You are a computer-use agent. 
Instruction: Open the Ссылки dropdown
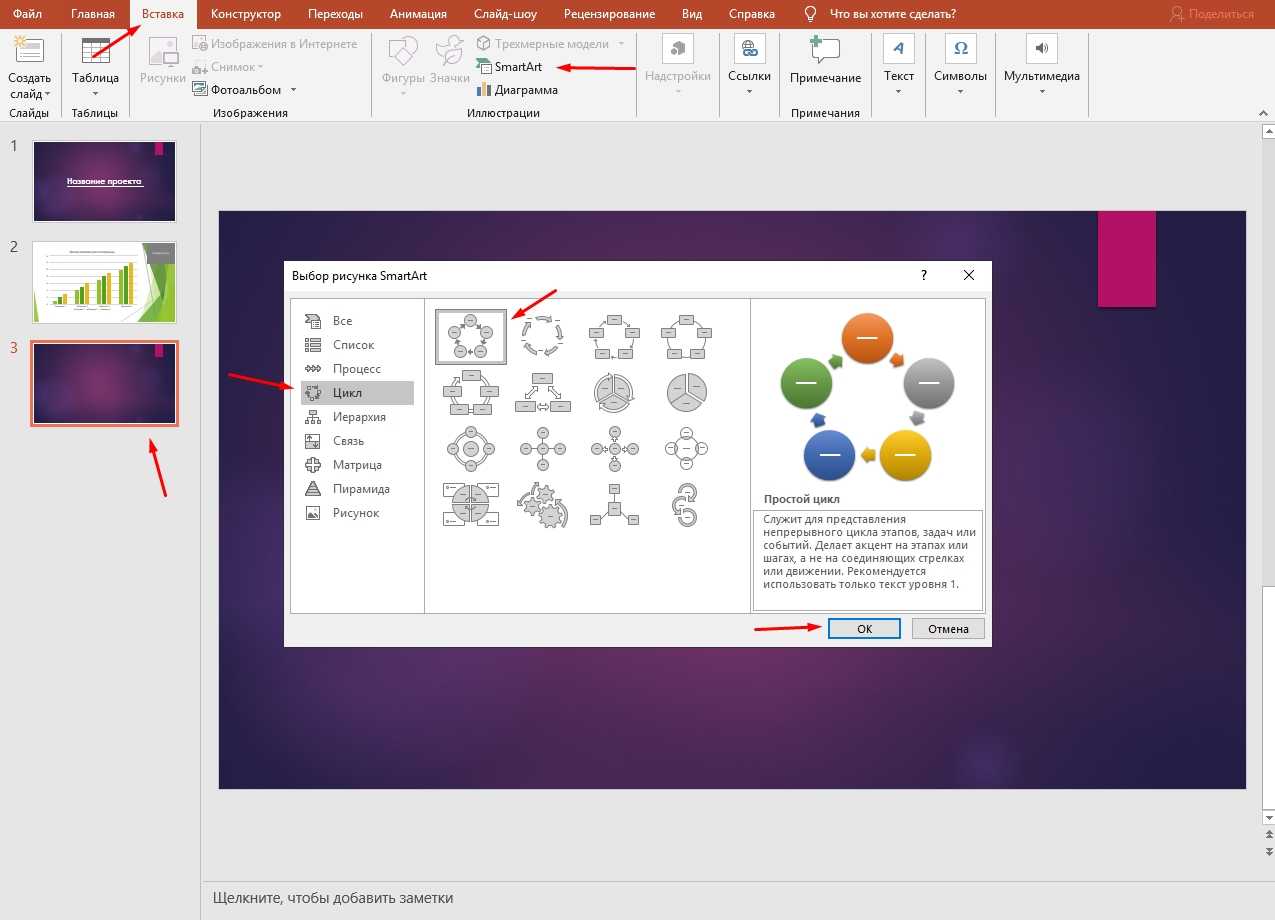pyautogui.click(x=749, y=92)
